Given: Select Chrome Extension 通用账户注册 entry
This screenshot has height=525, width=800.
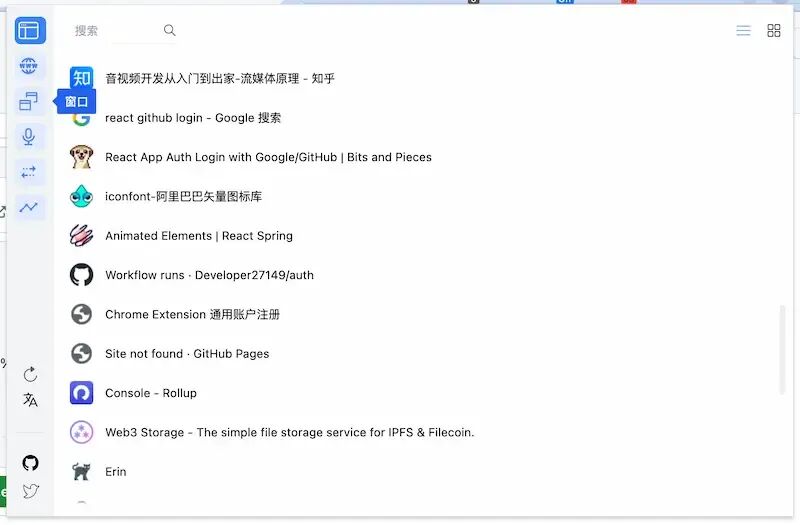Looking at the screenshot, I should click(x=192, y=314).
